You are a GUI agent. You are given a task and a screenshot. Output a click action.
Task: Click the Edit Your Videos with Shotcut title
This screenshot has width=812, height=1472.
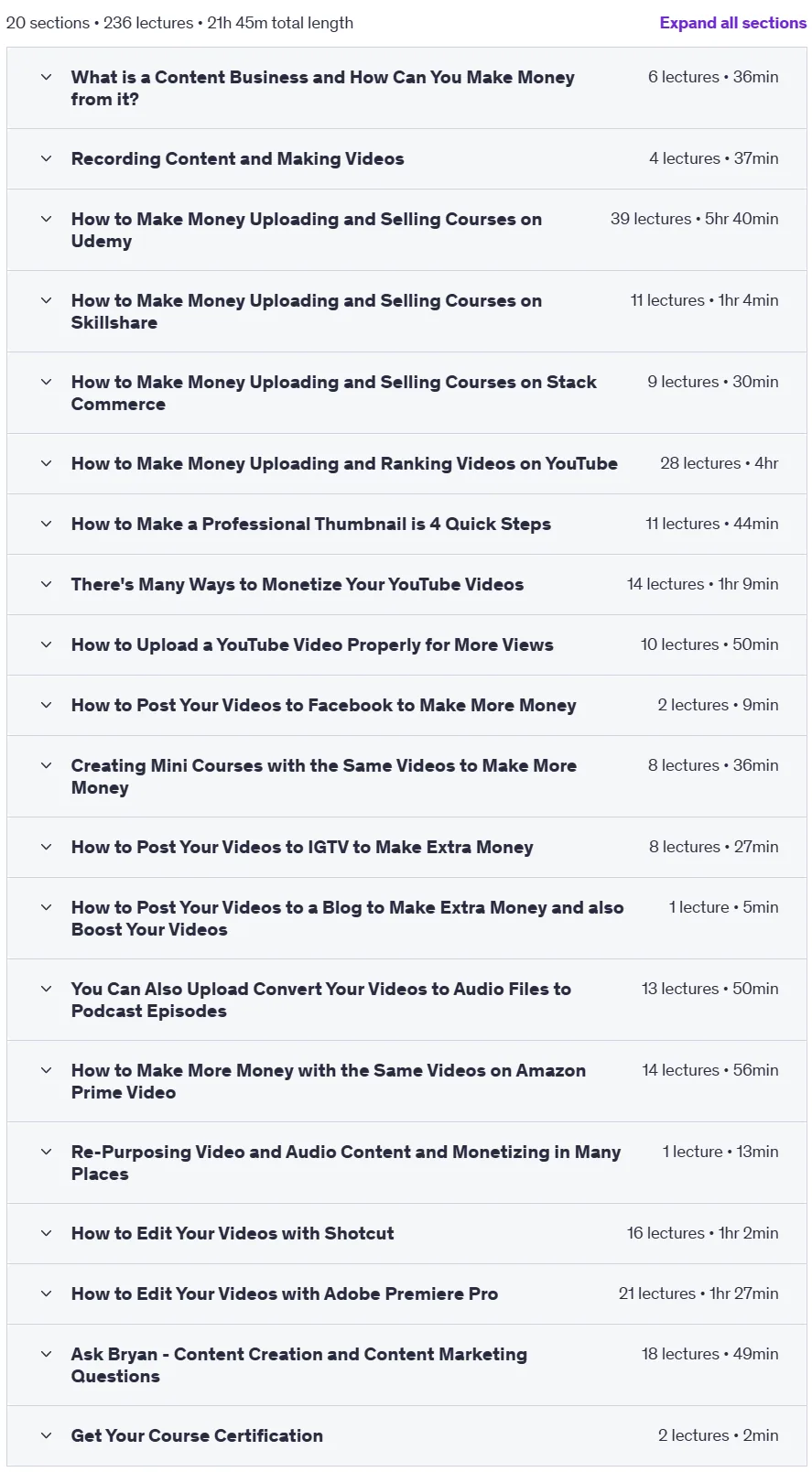[233, 1233]
